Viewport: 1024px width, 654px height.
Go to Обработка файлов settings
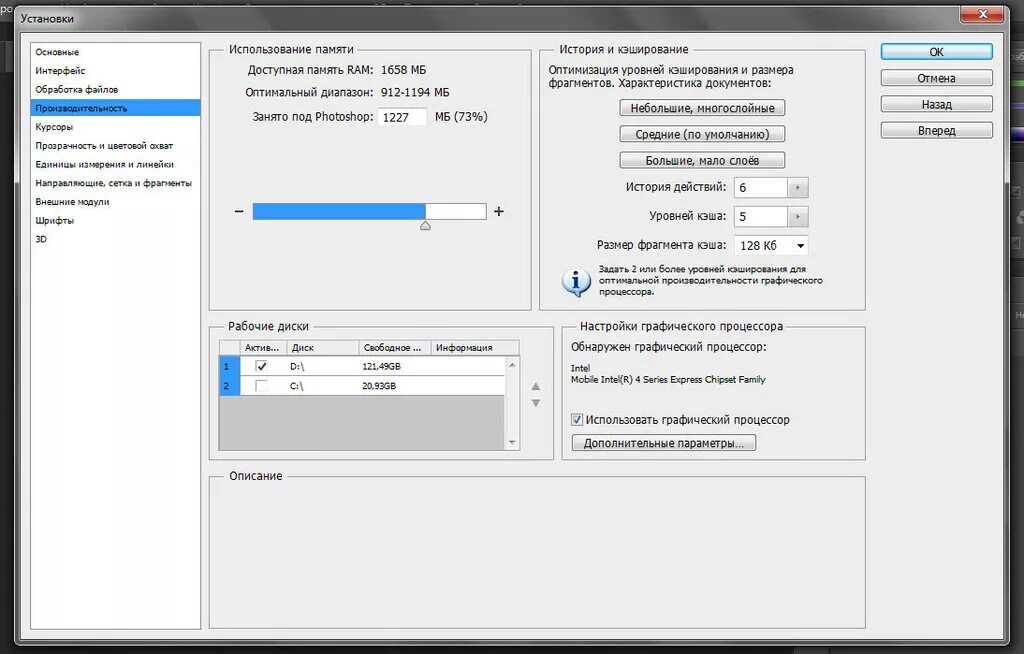point(76,90)
